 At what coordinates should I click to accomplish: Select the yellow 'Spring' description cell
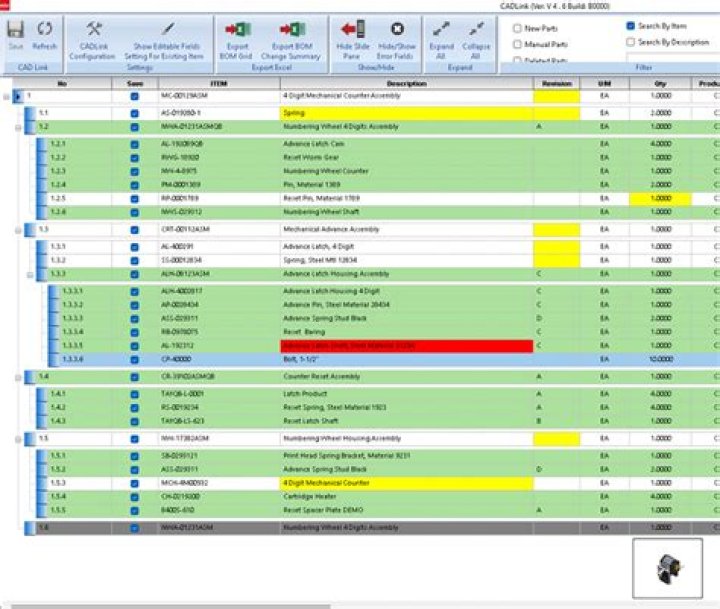pos(407,113)
